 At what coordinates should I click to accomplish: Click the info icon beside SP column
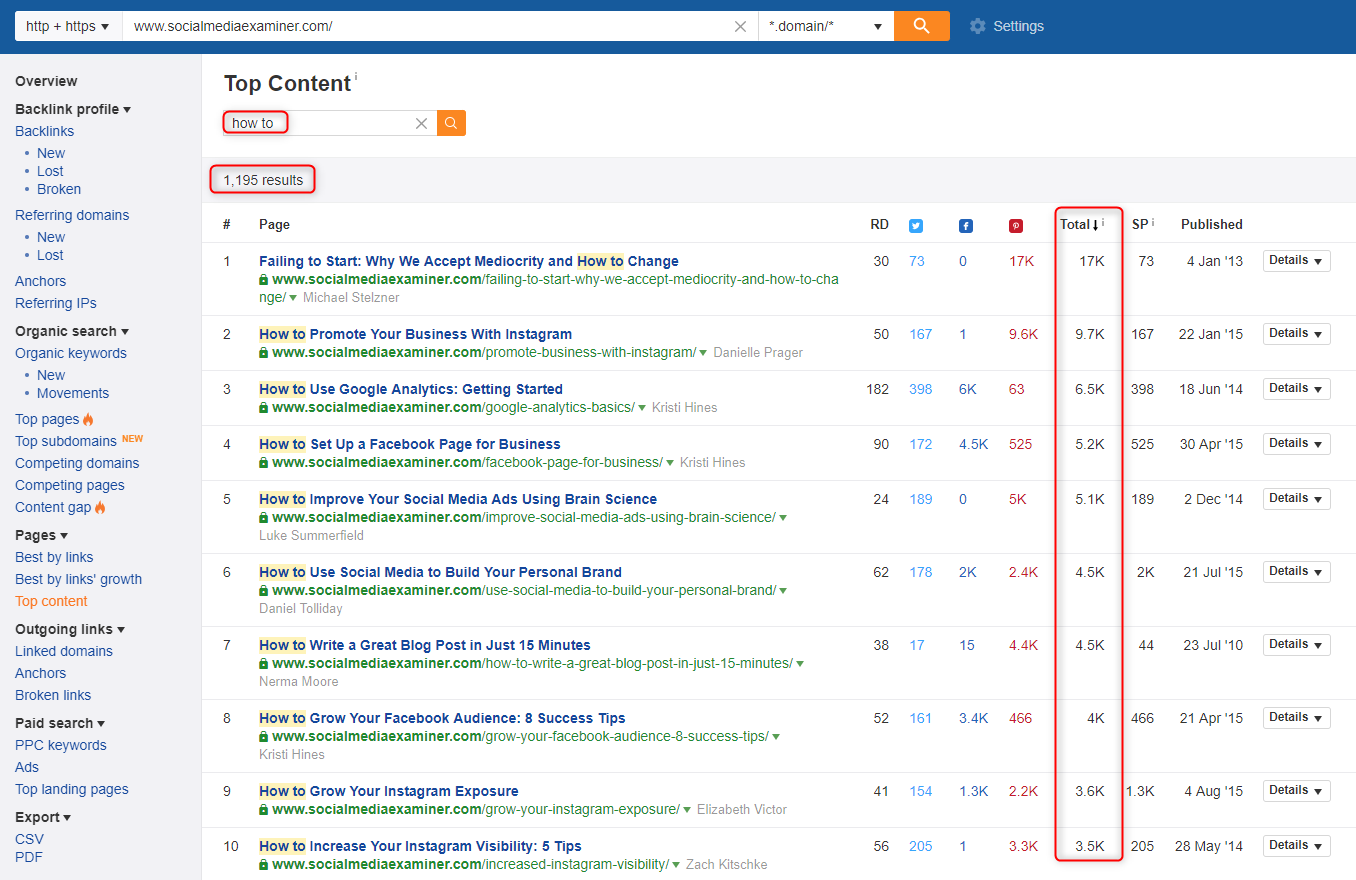(x=1153, y=223)
